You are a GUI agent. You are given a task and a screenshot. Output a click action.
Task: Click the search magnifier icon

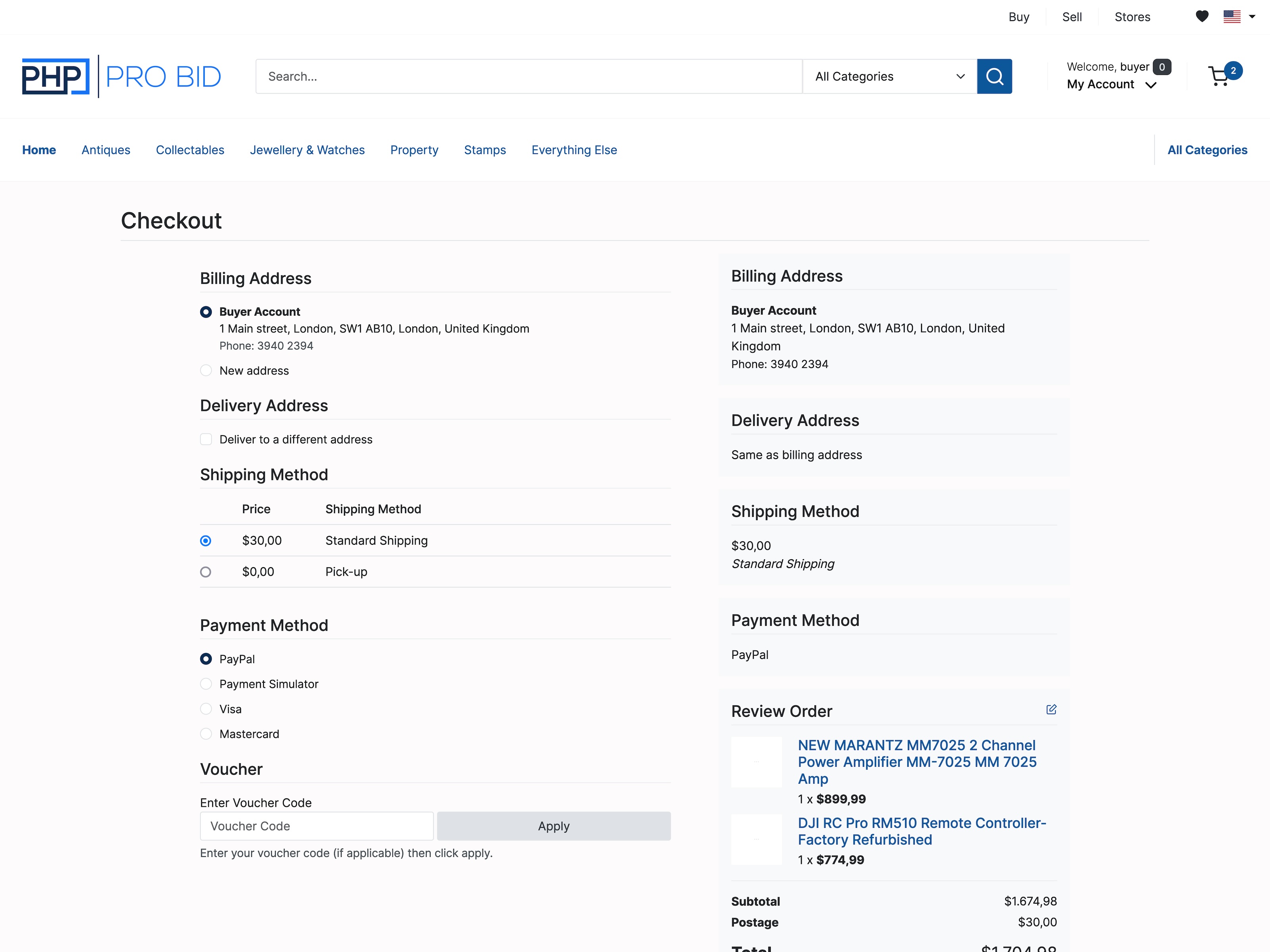(x=995, y=76)
